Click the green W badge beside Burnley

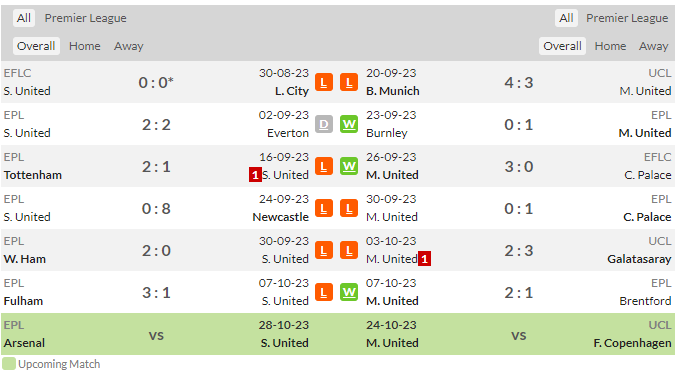tap(349, 124)
